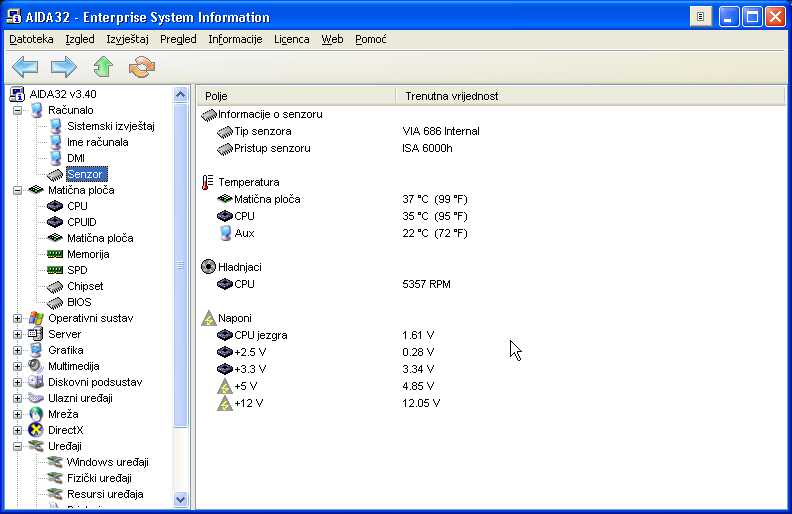Open the Pomoć menu
The height and width of the screenshot is (514, 792).
point(370,39)
